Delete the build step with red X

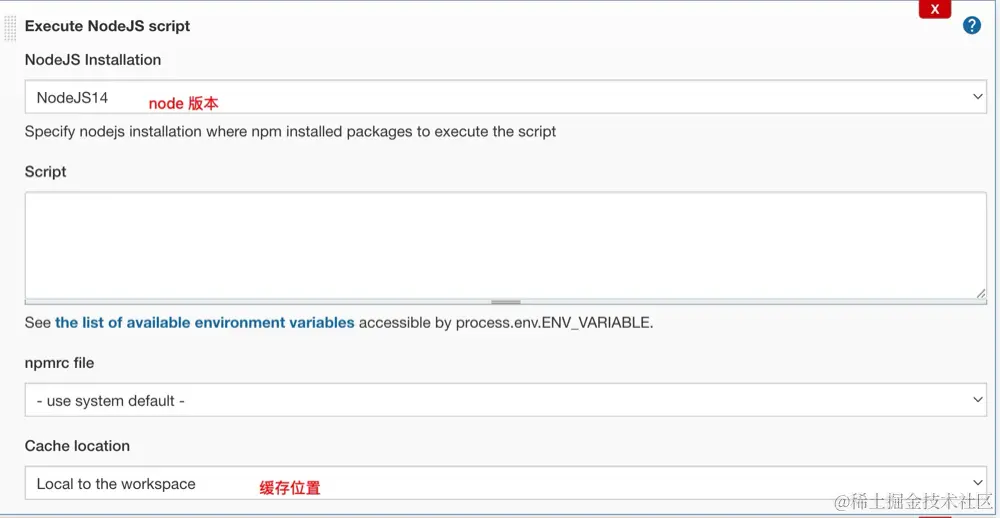coord(934,9)
